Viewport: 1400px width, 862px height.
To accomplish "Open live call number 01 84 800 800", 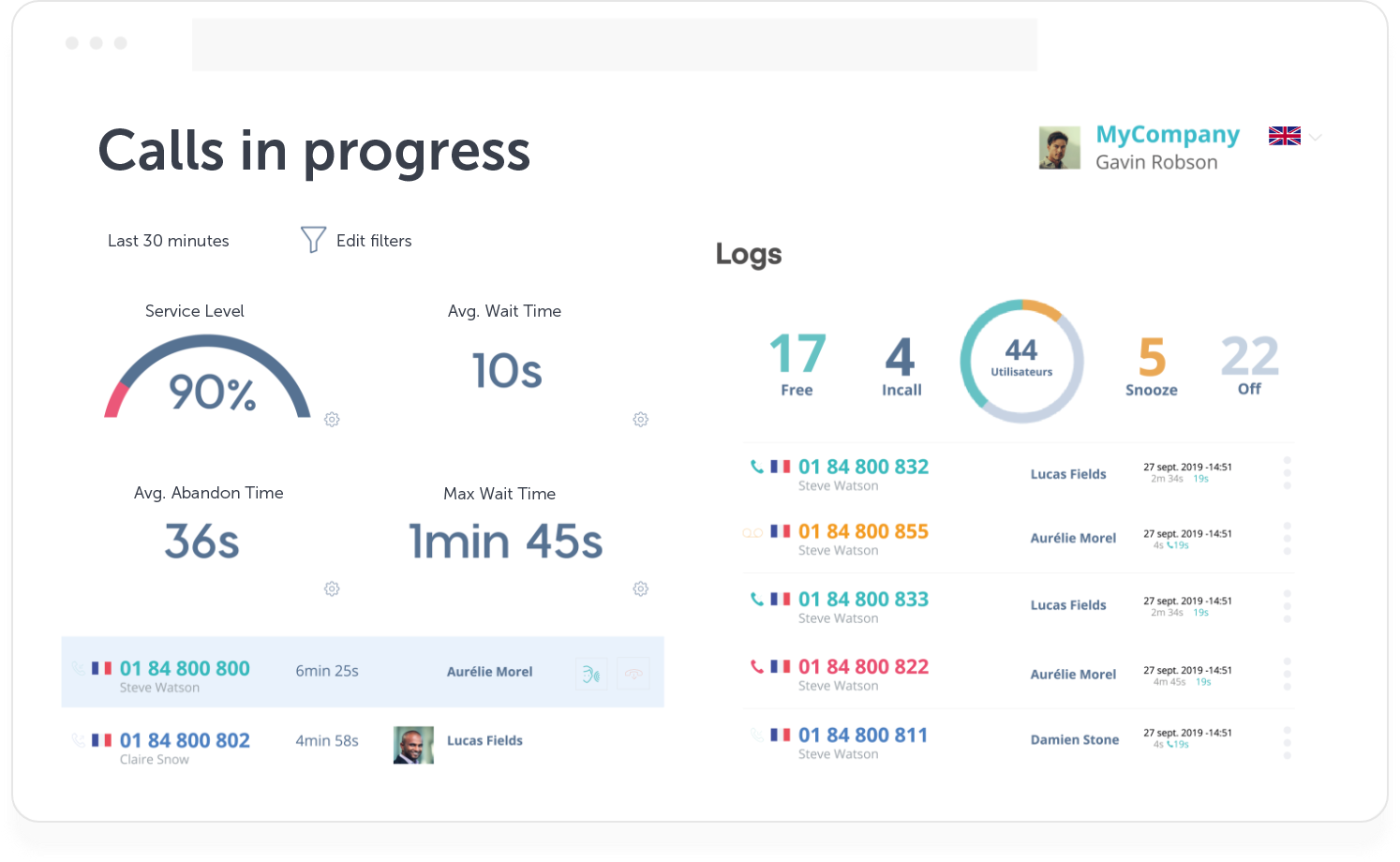I will (185, 669).
